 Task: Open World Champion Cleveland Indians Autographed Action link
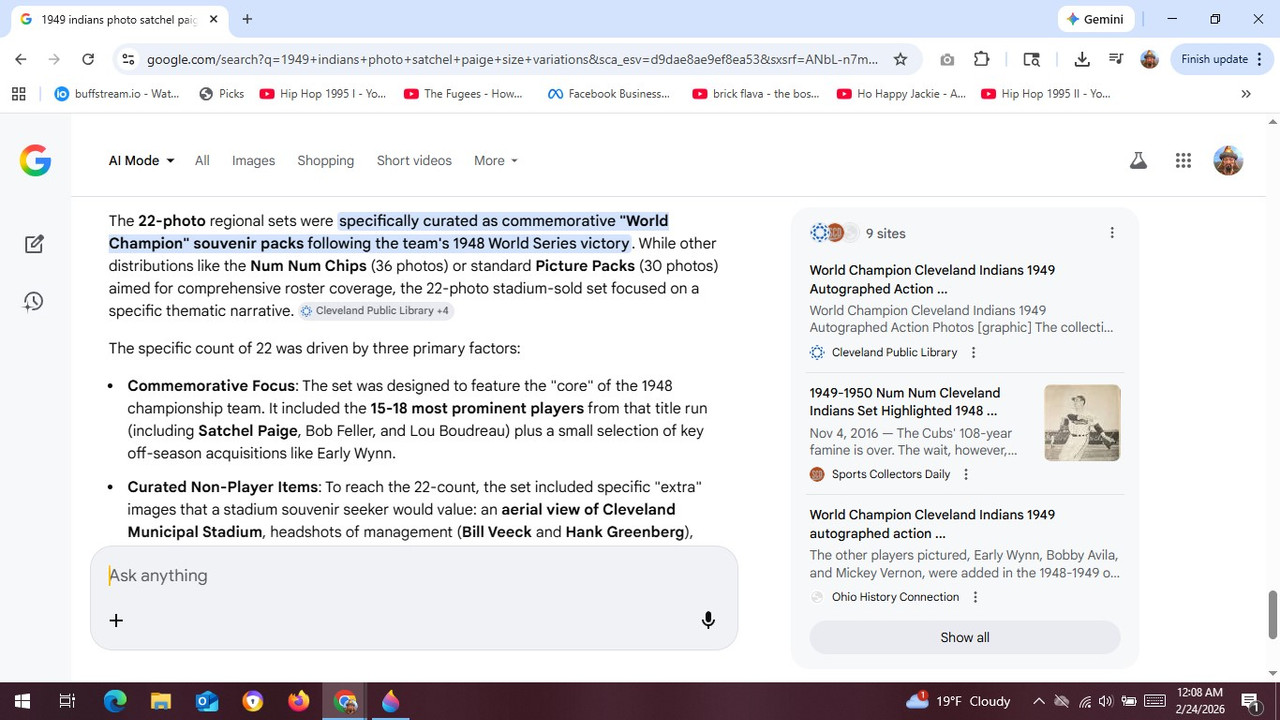click(x=932, y=279)
